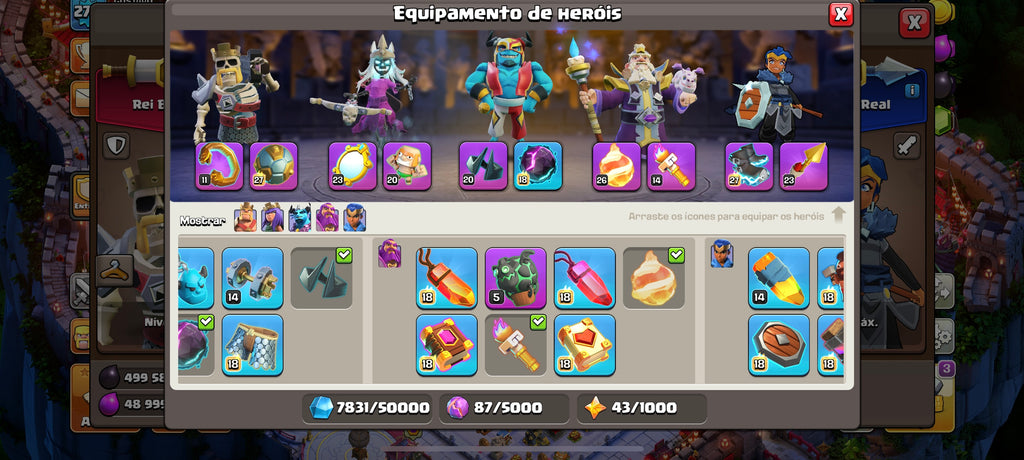1024x460 pixels.
Task: Click the Magic Mirror equipment level 23
Action: [353, 166]
